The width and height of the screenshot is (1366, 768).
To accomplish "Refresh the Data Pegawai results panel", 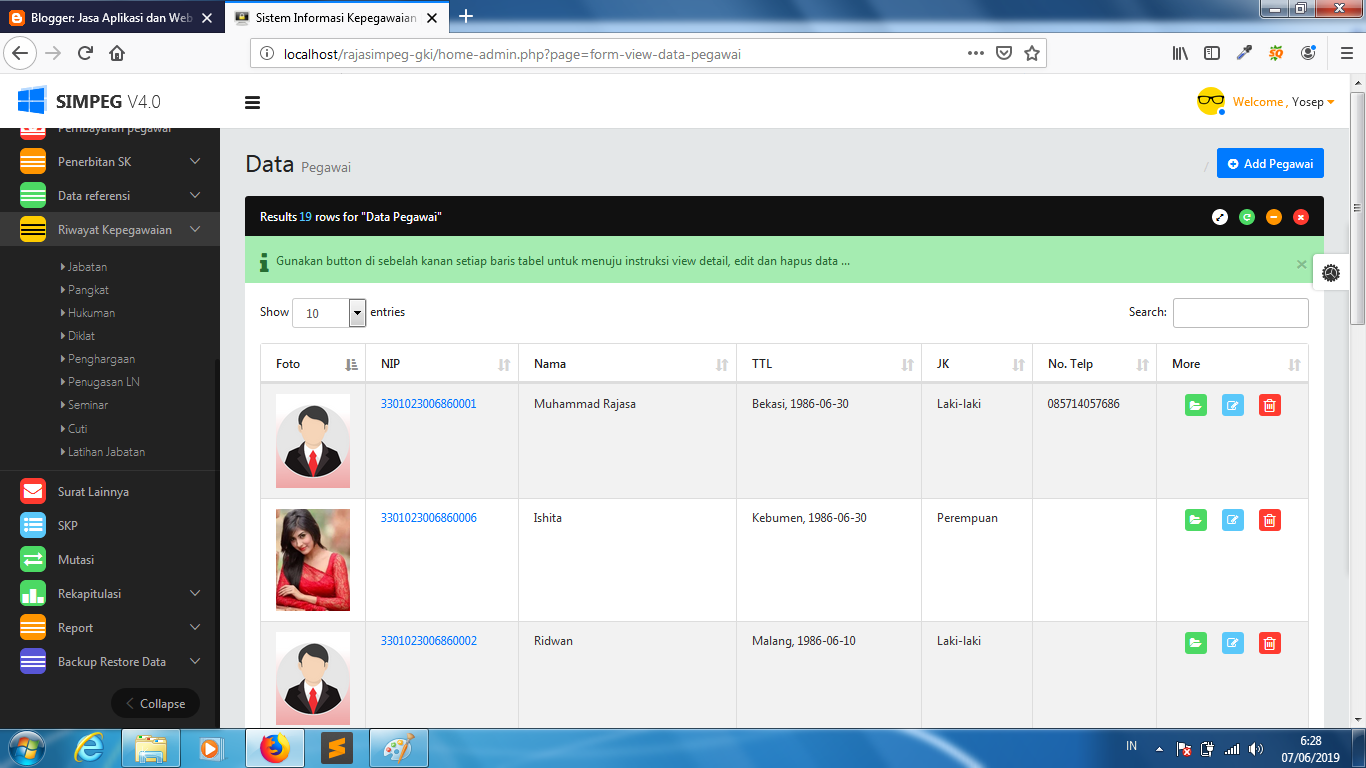I will (1246, 217).
